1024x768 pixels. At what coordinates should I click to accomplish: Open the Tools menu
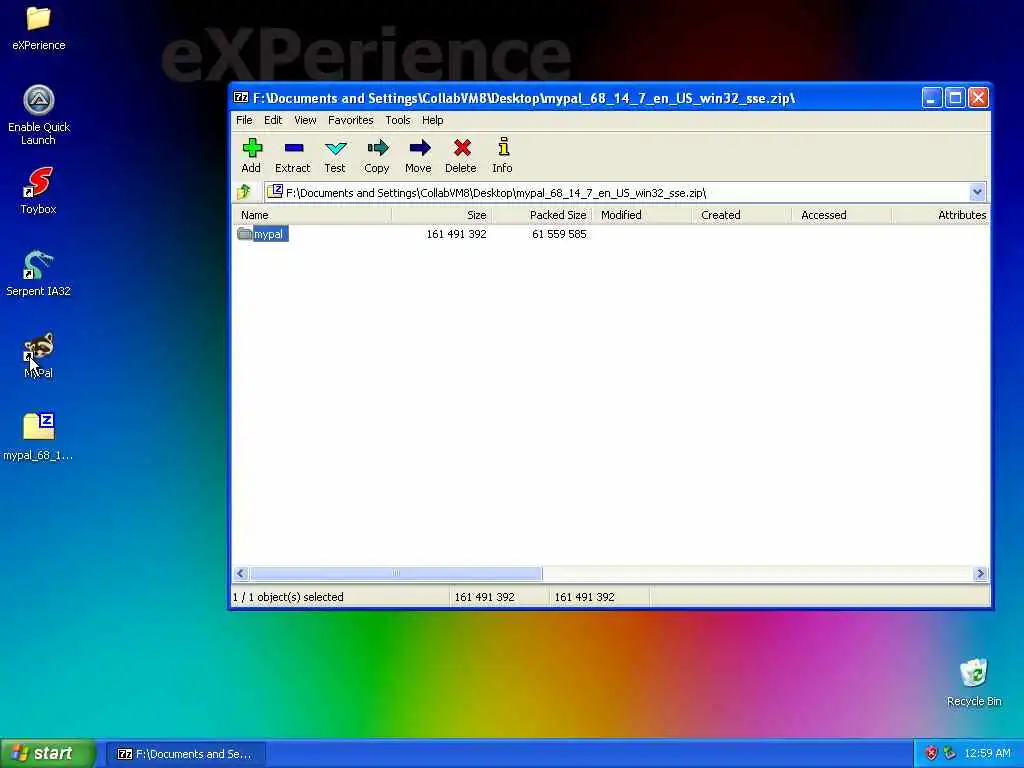398,120
